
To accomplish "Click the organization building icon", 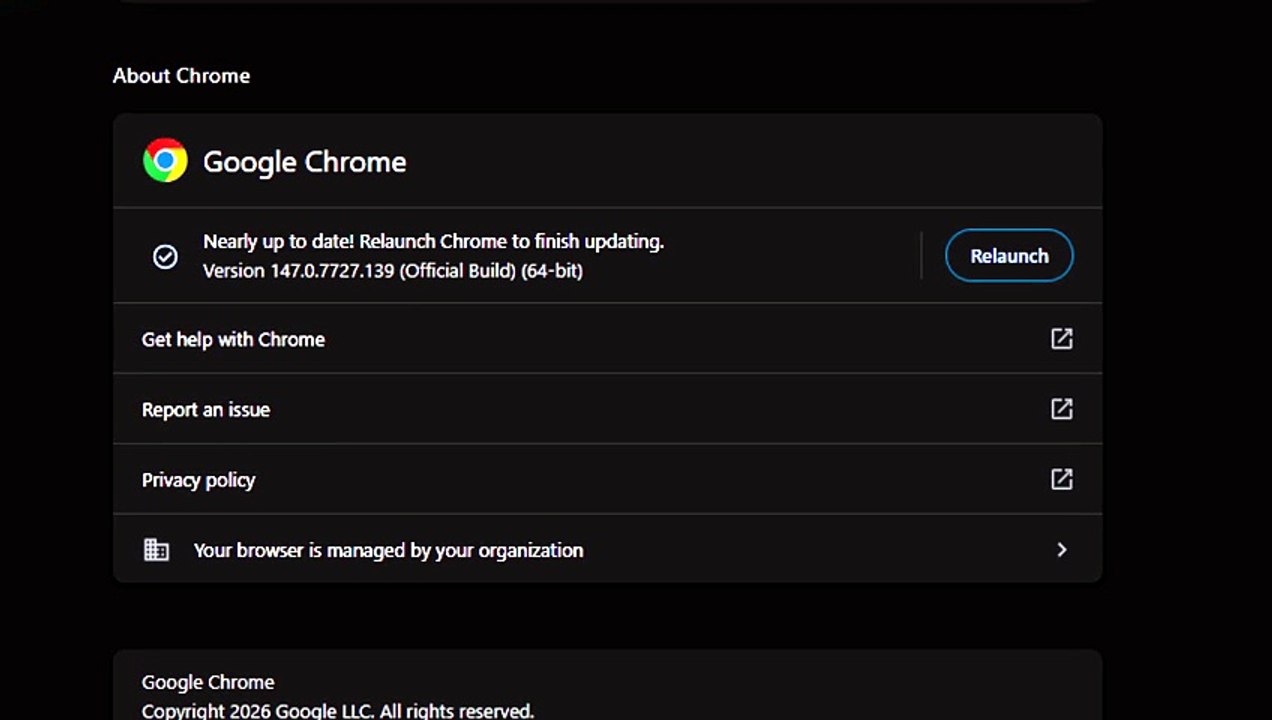I will click(156, 550).
